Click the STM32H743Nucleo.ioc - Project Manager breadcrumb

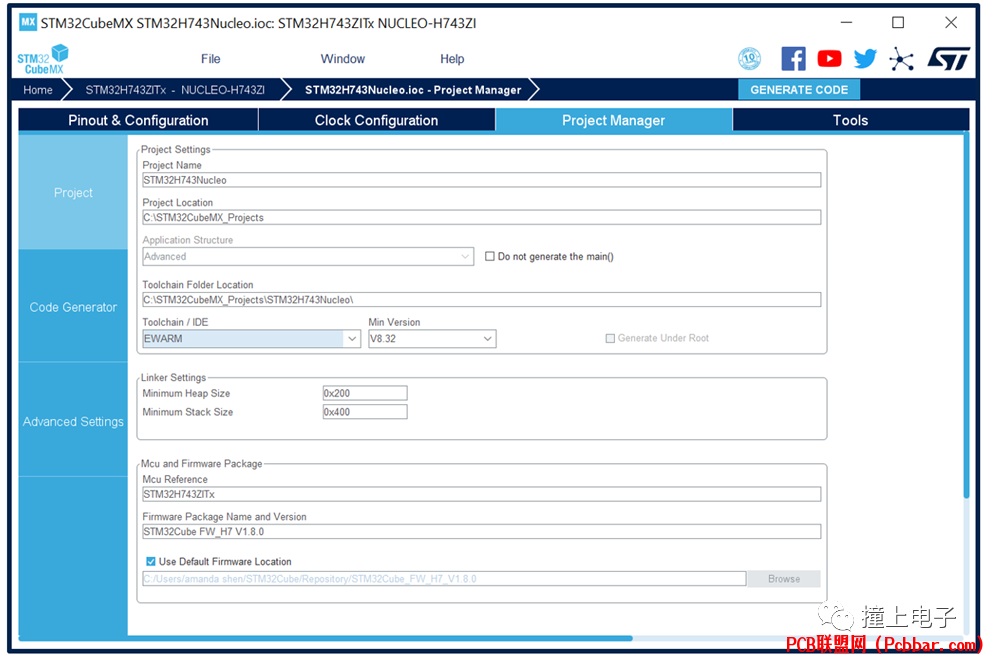point(413,90)
